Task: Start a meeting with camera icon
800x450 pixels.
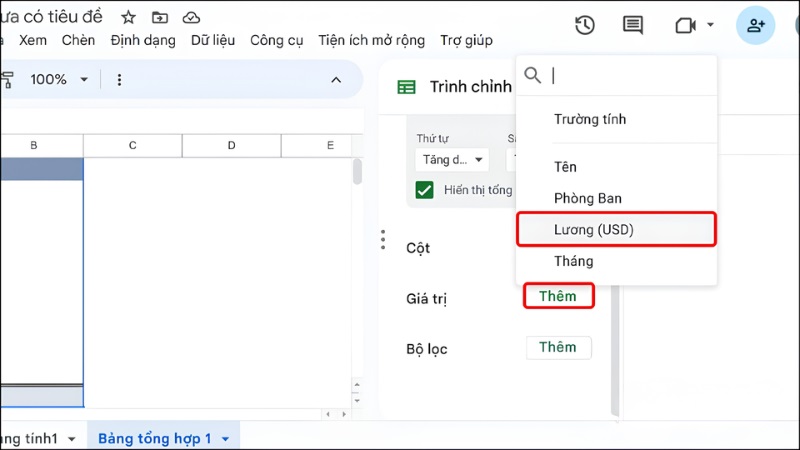Action: [x=685, y=25]
